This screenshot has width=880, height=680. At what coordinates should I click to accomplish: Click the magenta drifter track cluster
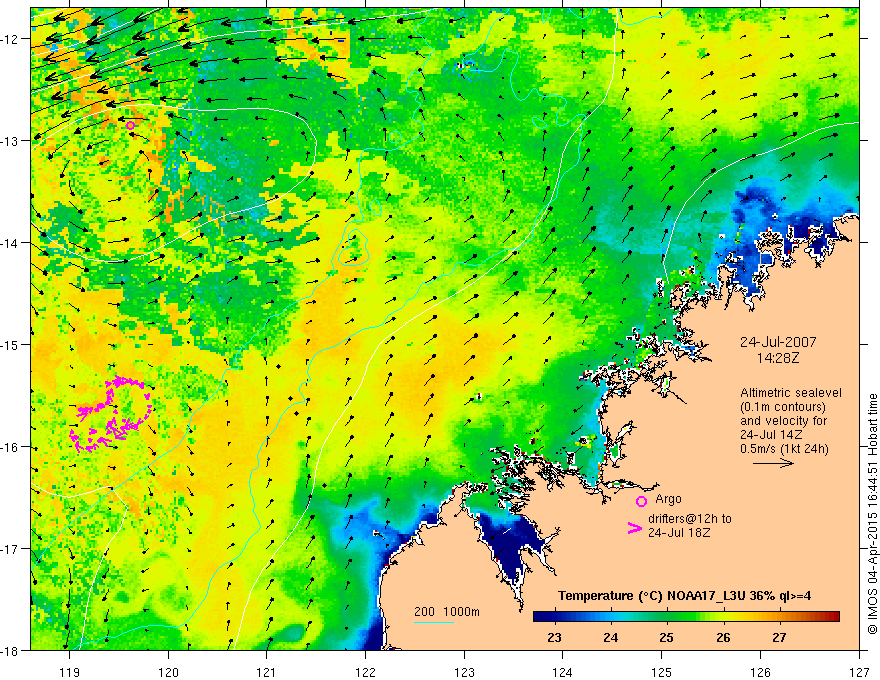pyautogui.click(x=111, y=415)
